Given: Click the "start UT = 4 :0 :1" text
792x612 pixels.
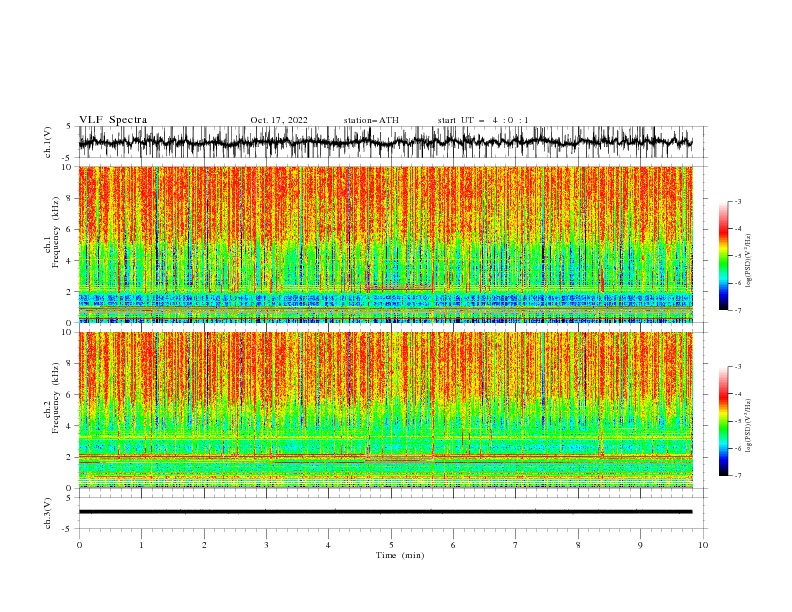Looking at the screenshot, I should pos(483,120).
